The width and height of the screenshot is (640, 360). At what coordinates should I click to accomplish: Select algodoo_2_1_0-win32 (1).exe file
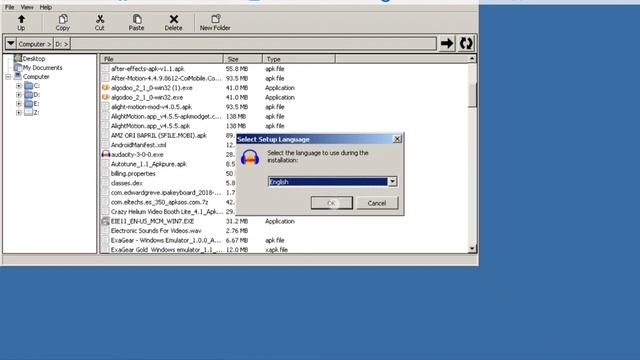pos(151,88)
